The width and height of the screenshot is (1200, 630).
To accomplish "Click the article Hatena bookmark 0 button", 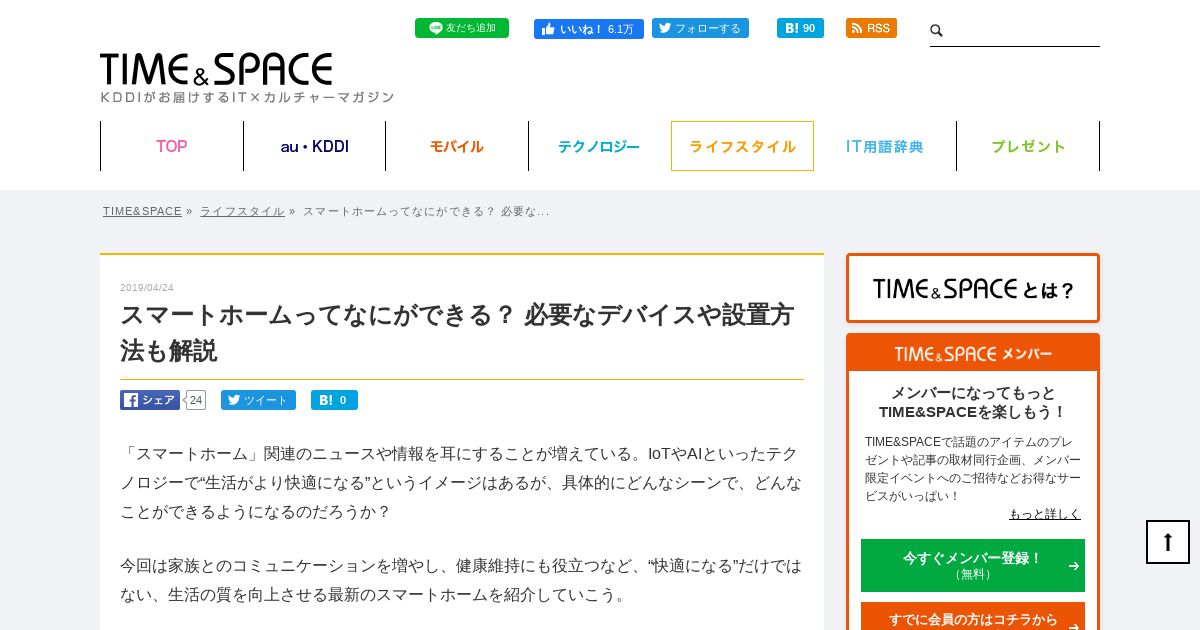I will pyautogui.click(x=334, y=400).
